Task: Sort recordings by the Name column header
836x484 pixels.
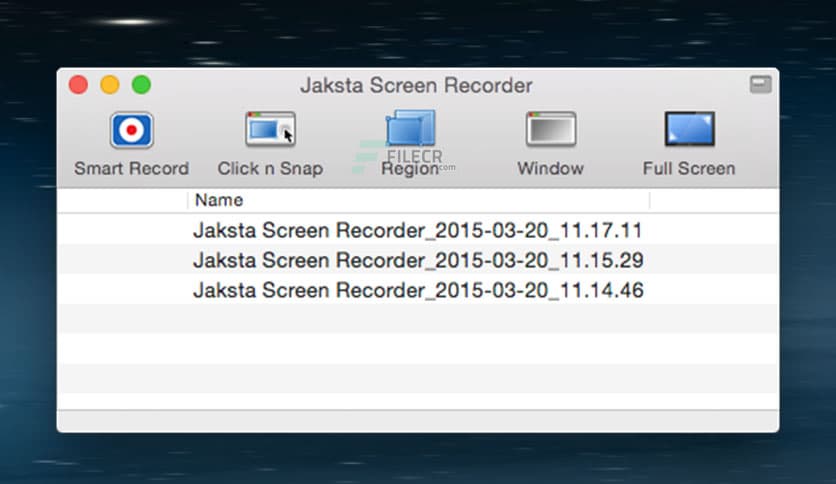Action: coord(419,200)
